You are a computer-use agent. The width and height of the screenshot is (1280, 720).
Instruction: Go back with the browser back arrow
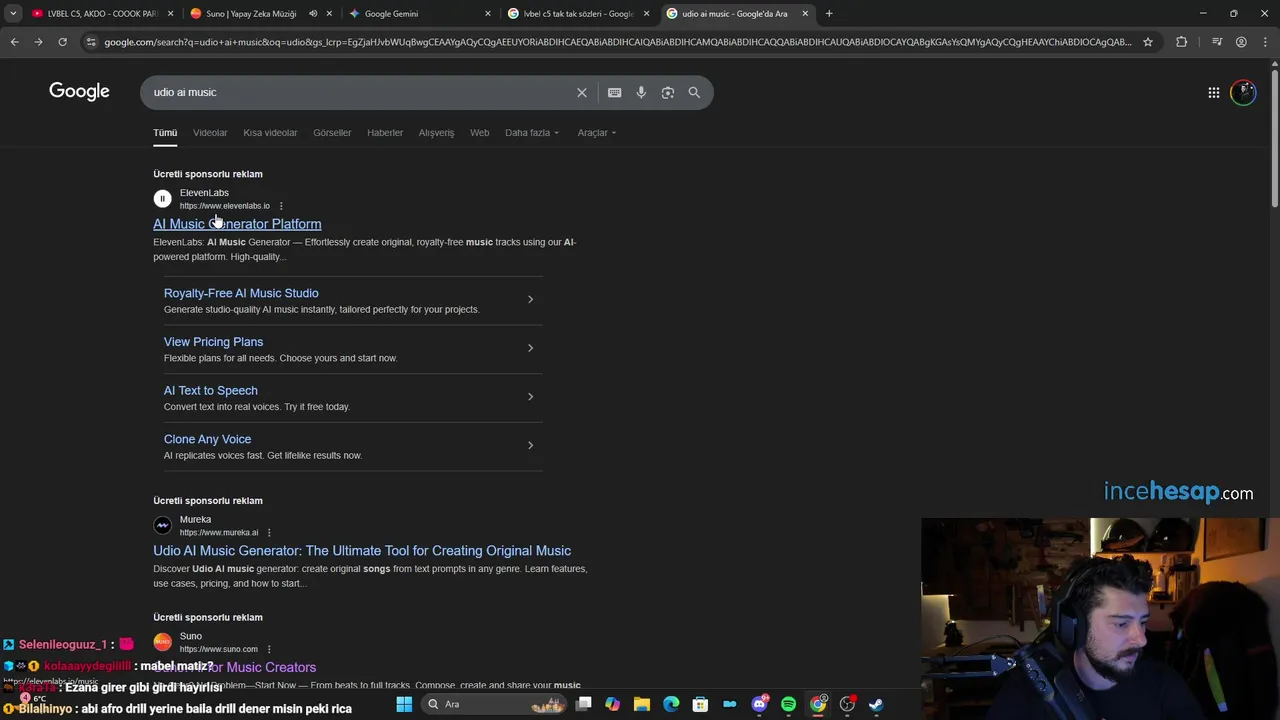pos(14,42)
